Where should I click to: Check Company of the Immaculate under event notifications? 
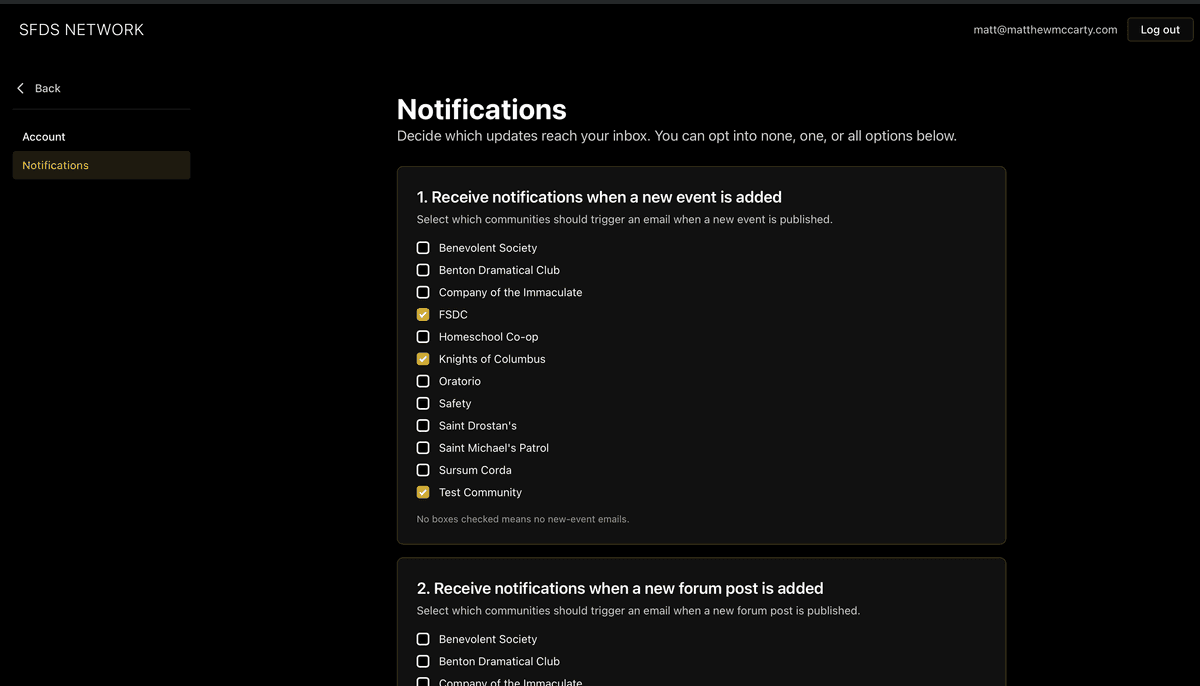click(422, 292)
